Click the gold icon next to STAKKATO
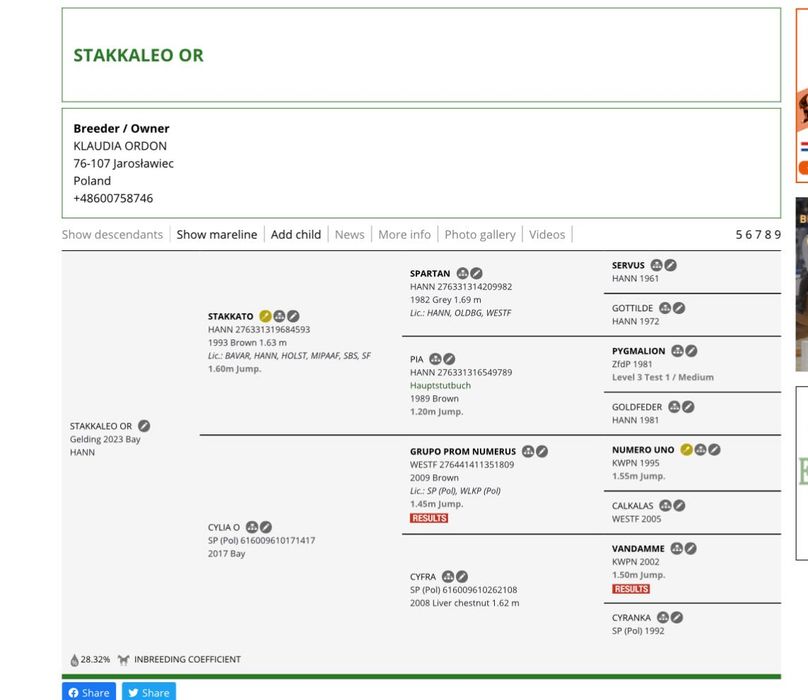Screen dimensions: 808x700 coord(265,316)
